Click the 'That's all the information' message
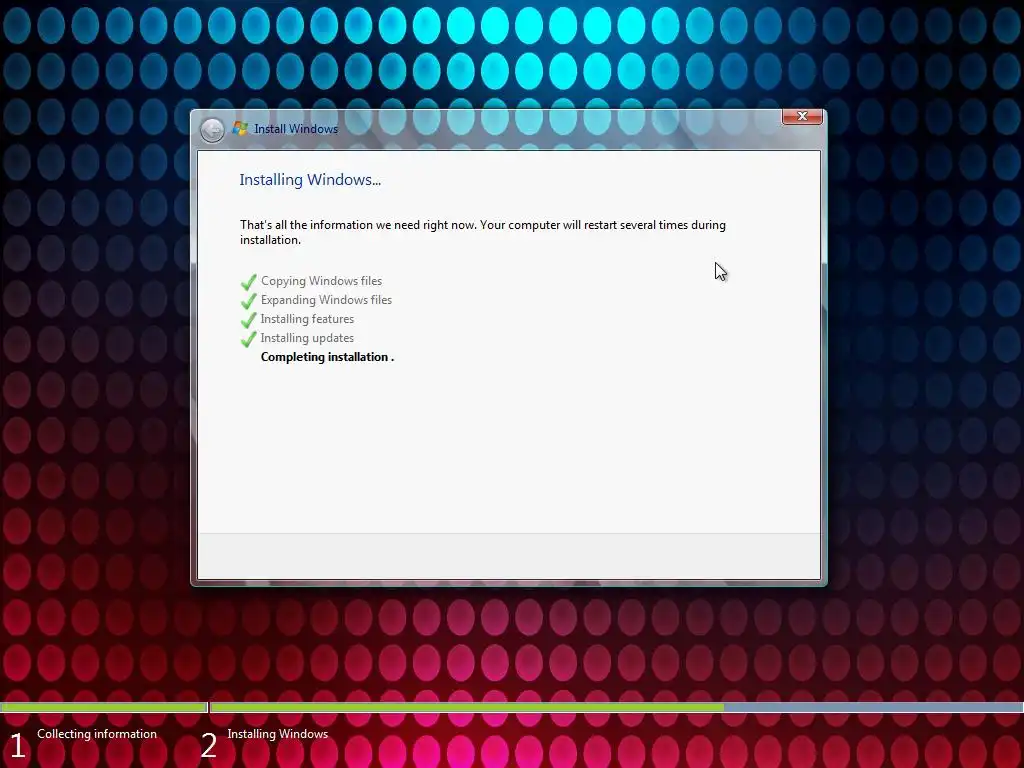 pos(483,232)
